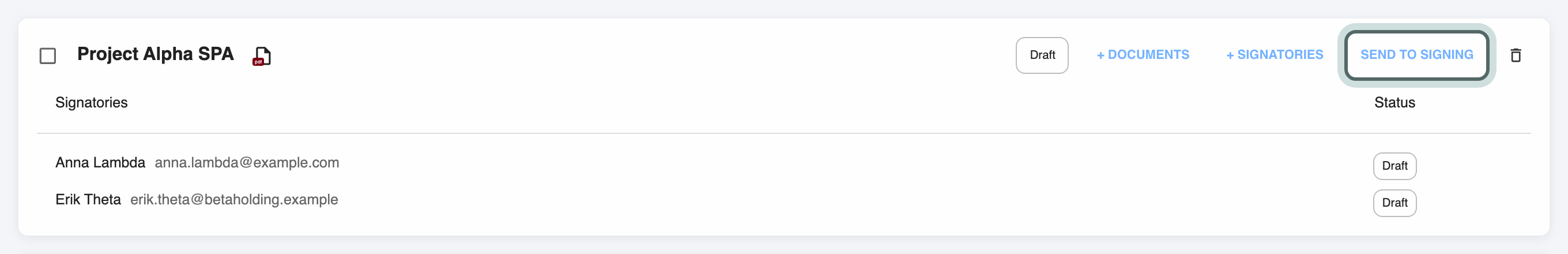Click the red pdf label on the file icon

point(258,62)
